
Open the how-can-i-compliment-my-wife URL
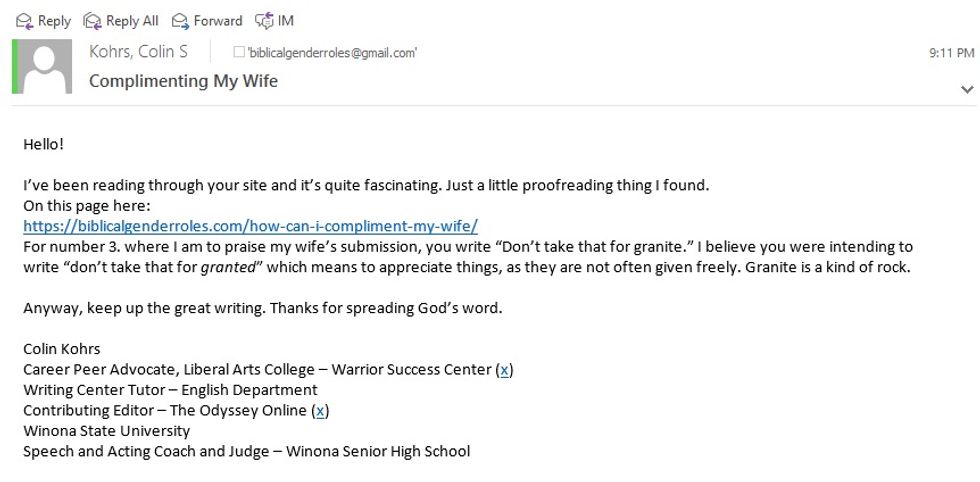250,225
